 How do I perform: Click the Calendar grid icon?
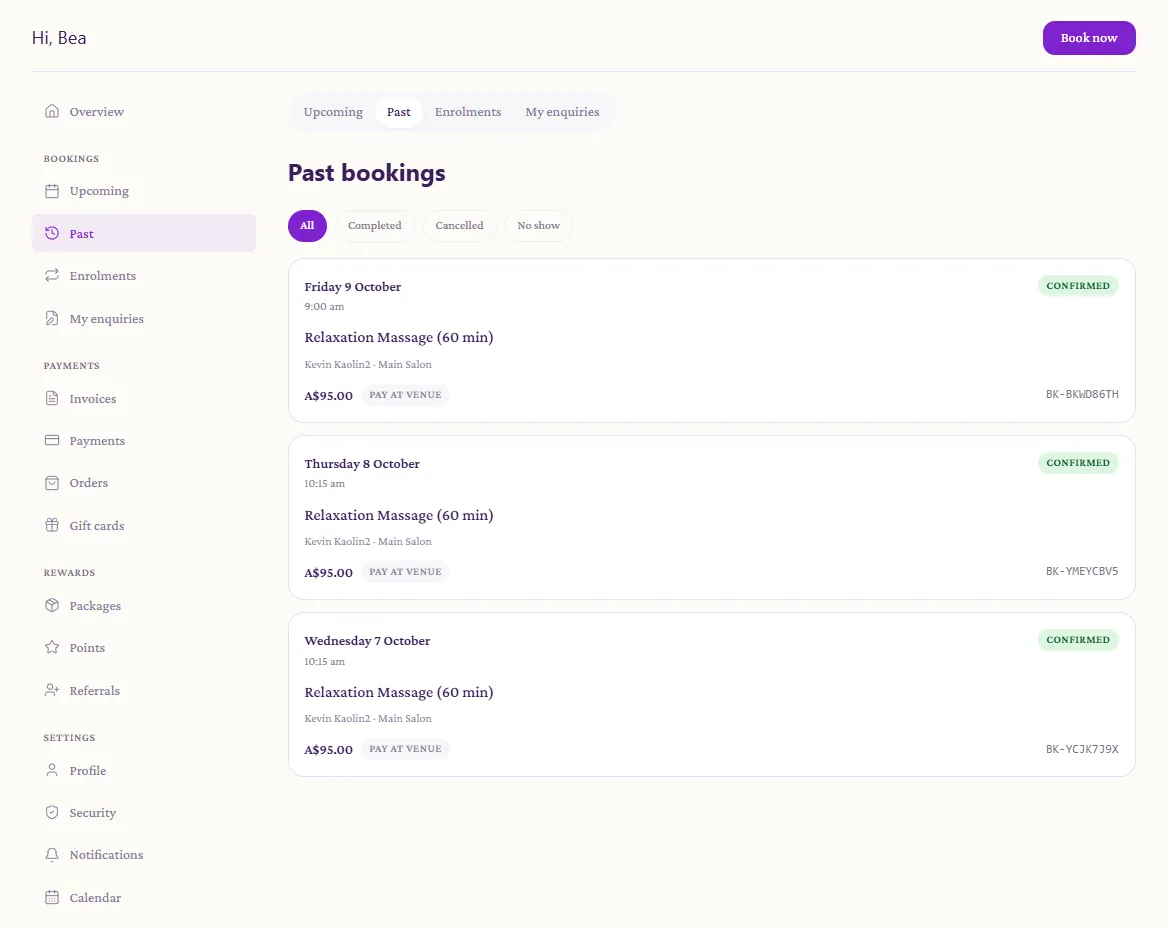coord(51,897)
